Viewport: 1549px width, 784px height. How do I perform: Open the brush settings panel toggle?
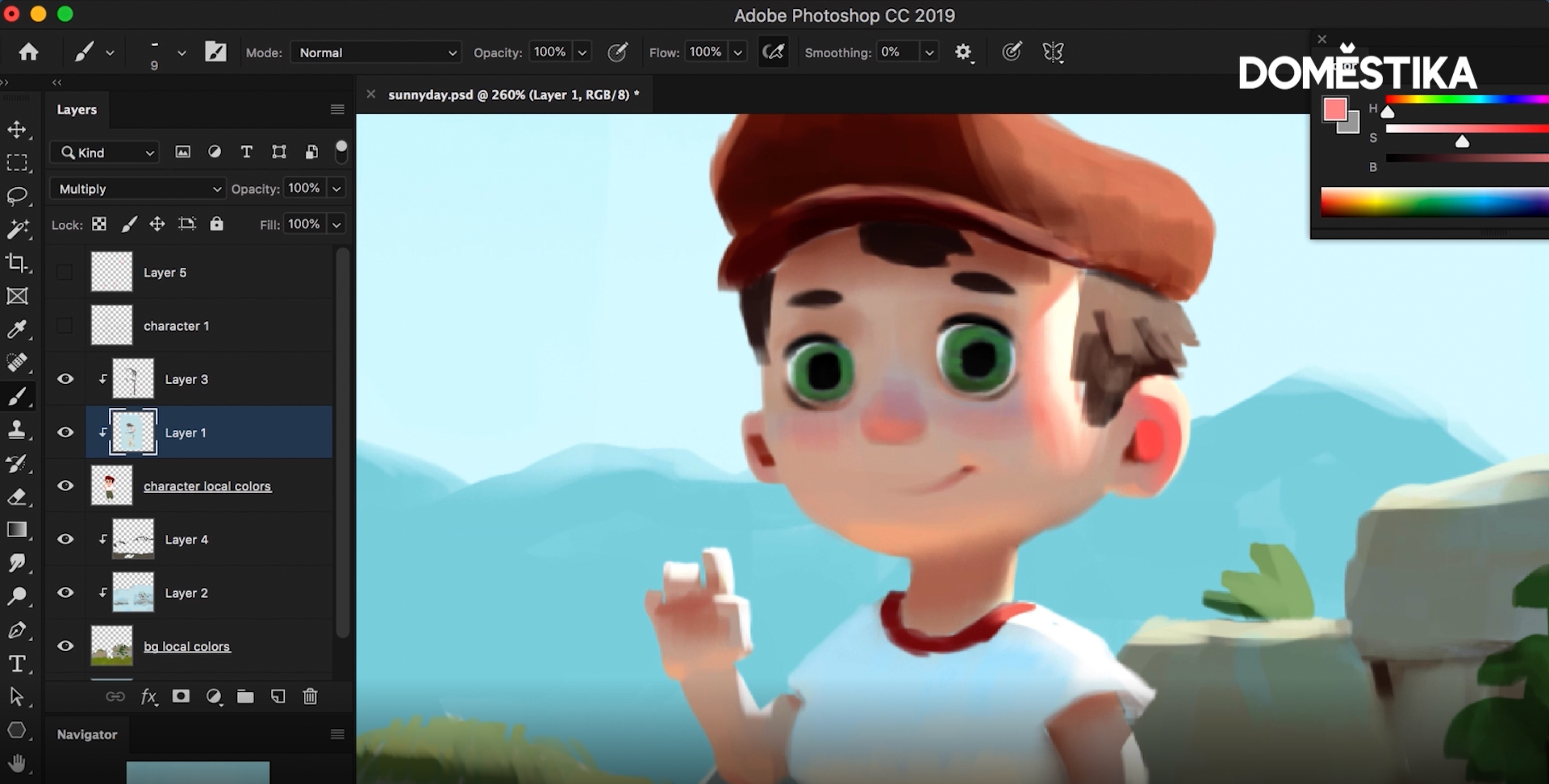(215, 52)
